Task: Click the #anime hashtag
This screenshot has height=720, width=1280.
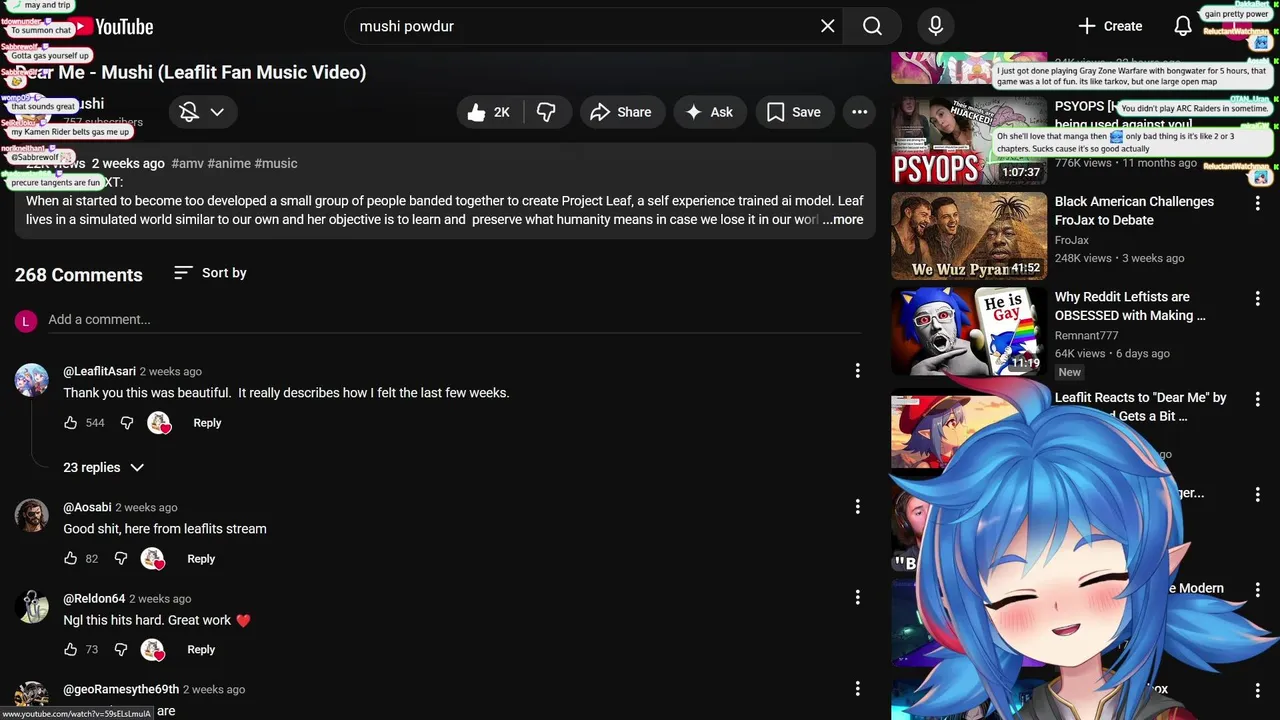Action: pyautogui.click(x=229, y=163)
